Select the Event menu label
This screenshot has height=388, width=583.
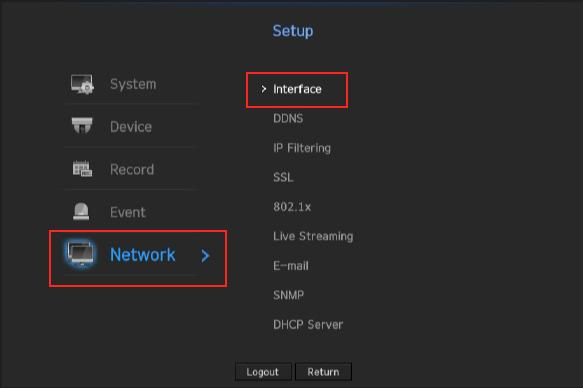click(x=128, y=212)
